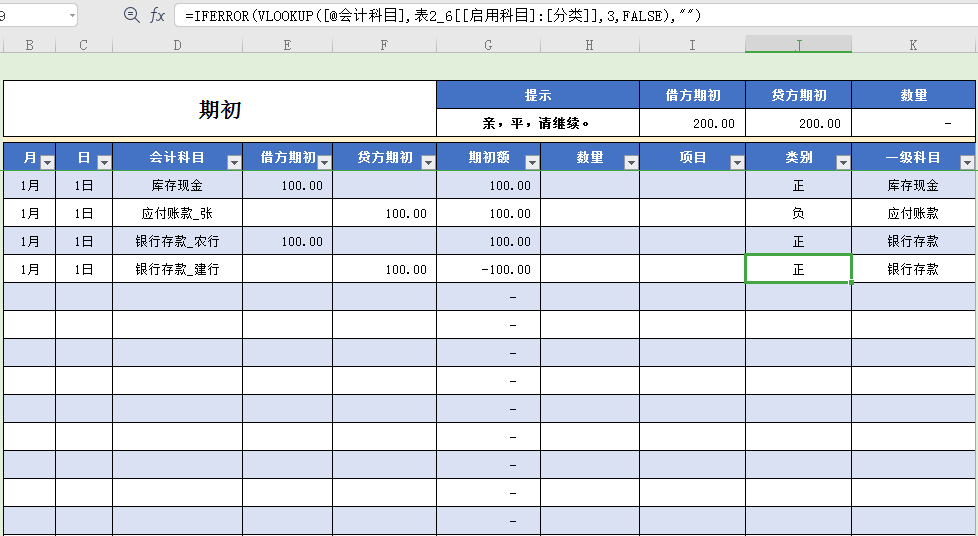Select column F header
Viewport: 978px width, 536px height.
(x=384, y=44)
